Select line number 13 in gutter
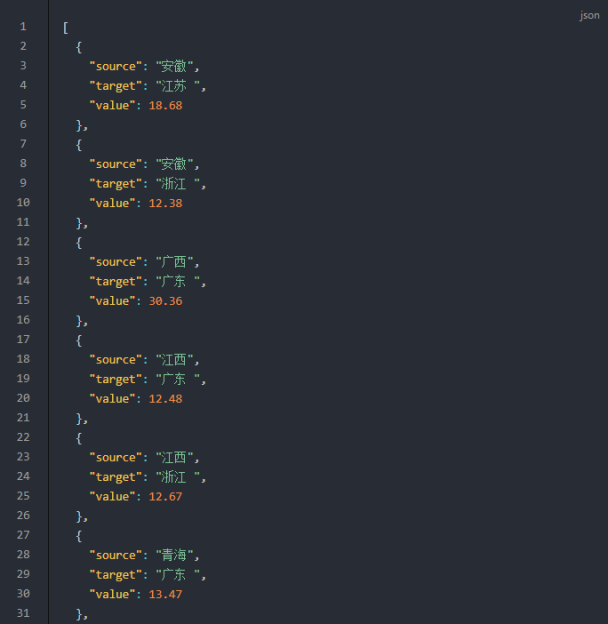 pos(23,261)
